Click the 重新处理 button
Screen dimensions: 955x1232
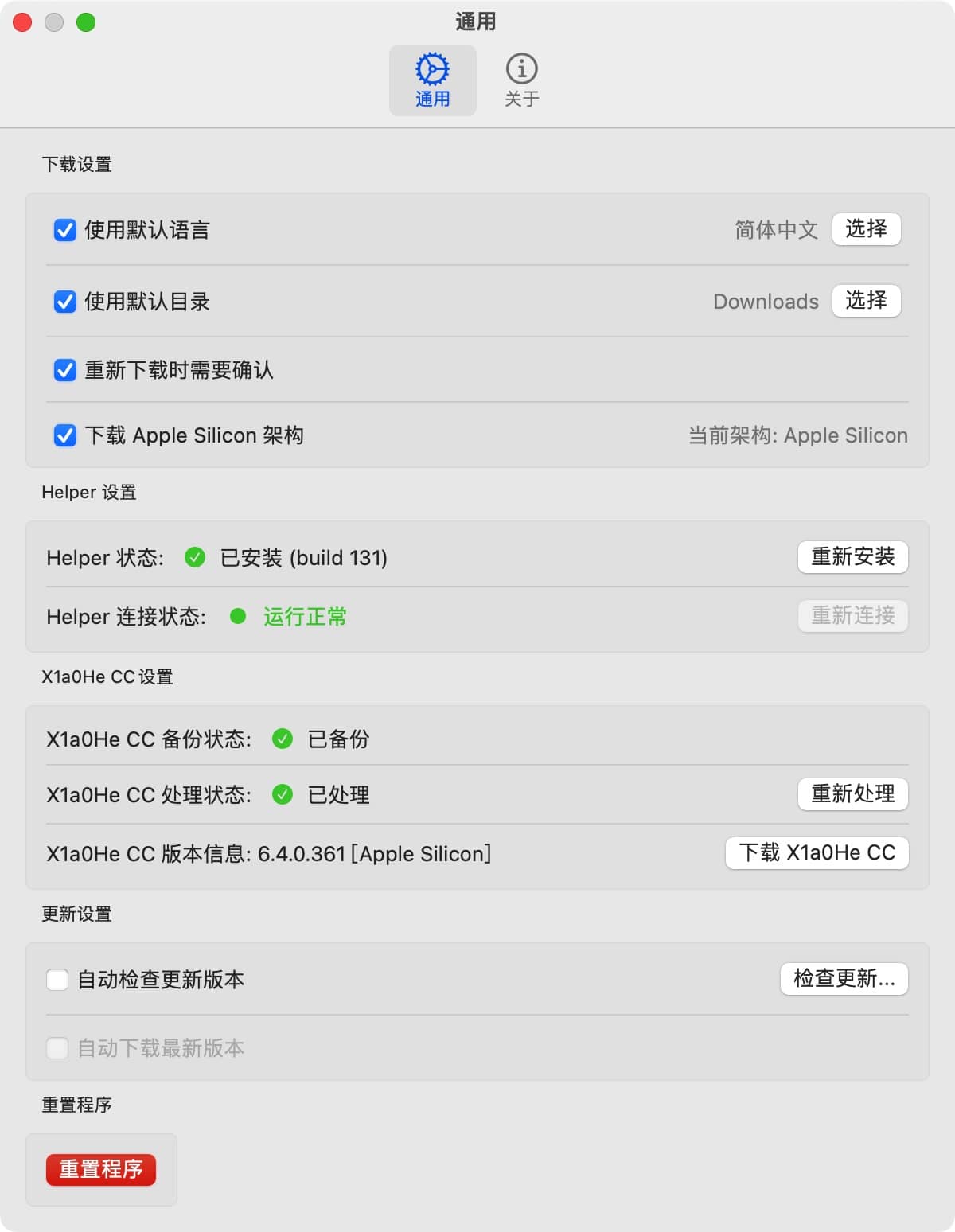pos(852,793)
